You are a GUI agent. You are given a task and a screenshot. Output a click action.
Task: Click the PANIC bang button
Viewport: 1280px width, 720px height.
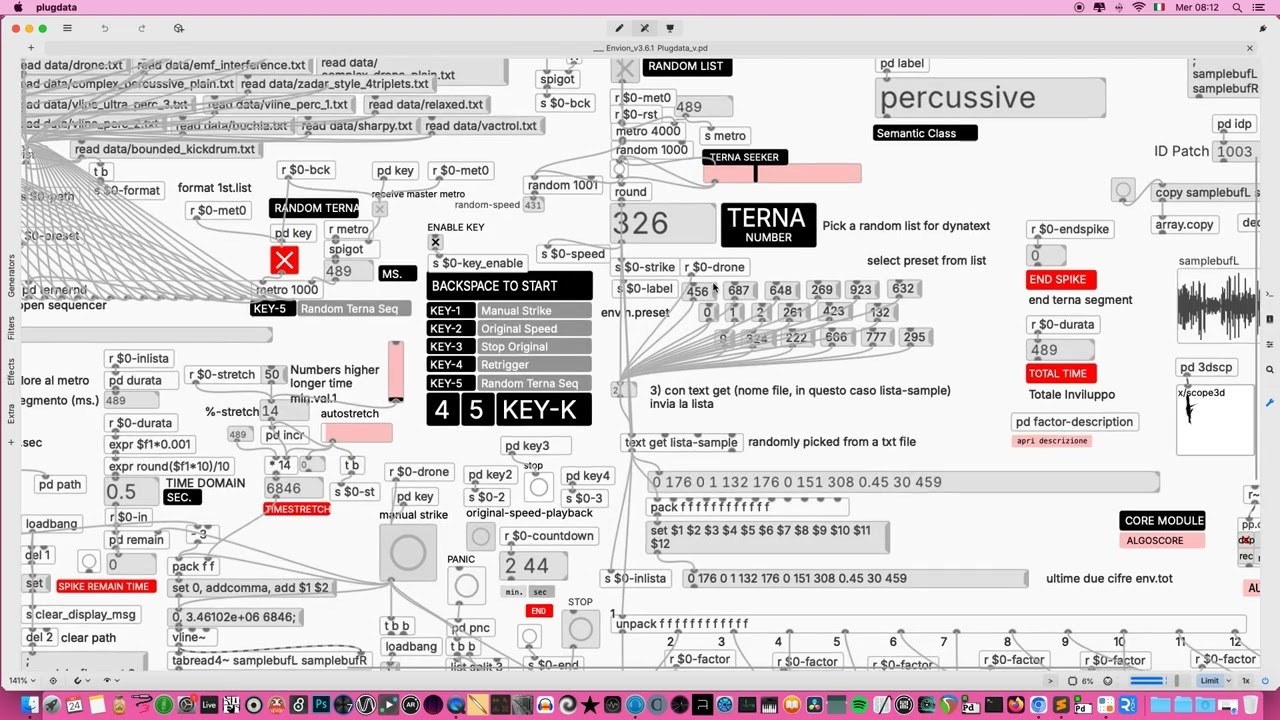point(466,585)
